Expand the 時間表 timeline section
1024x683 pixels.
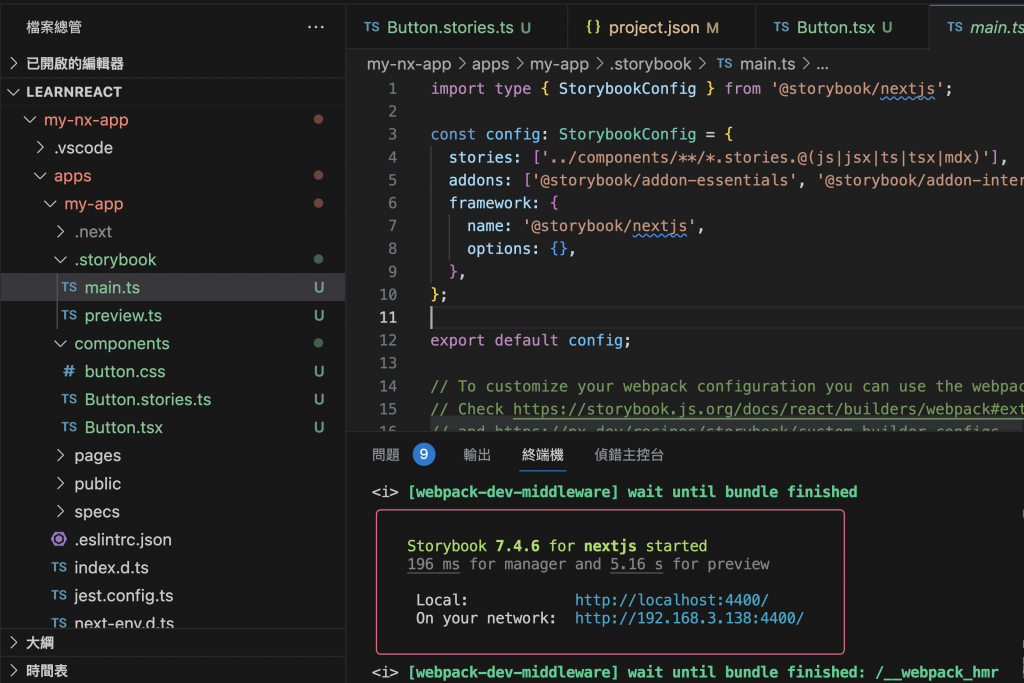pyautogui.click(x=14, y=671)
